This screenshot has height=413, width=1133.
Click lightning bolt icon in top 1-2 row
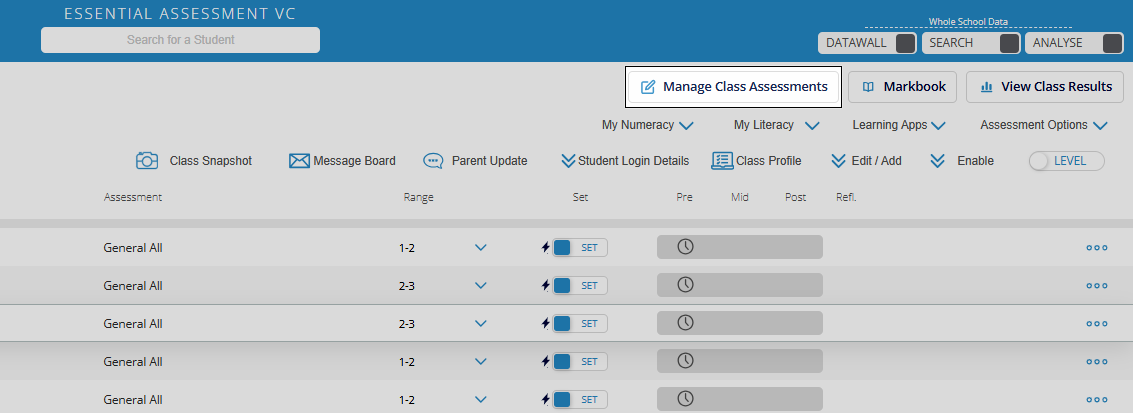[546, 248]
